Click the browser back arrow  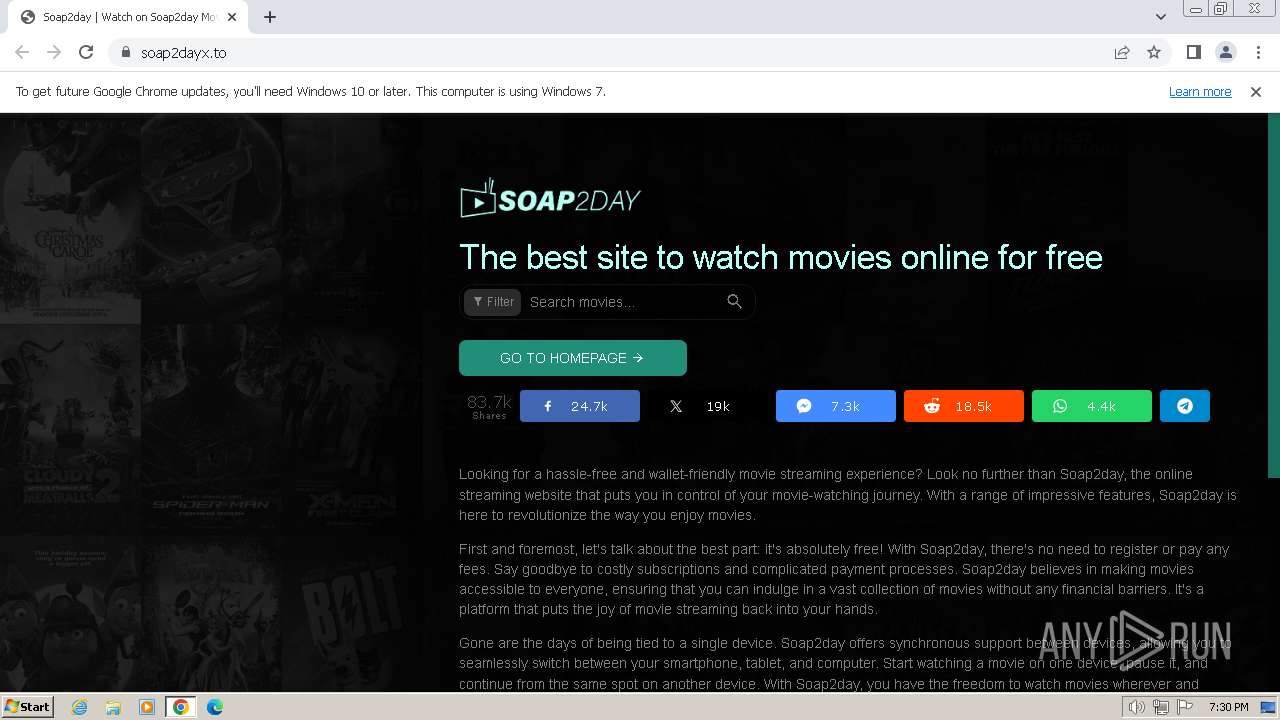pyautogui.click(x=22, y=52)
